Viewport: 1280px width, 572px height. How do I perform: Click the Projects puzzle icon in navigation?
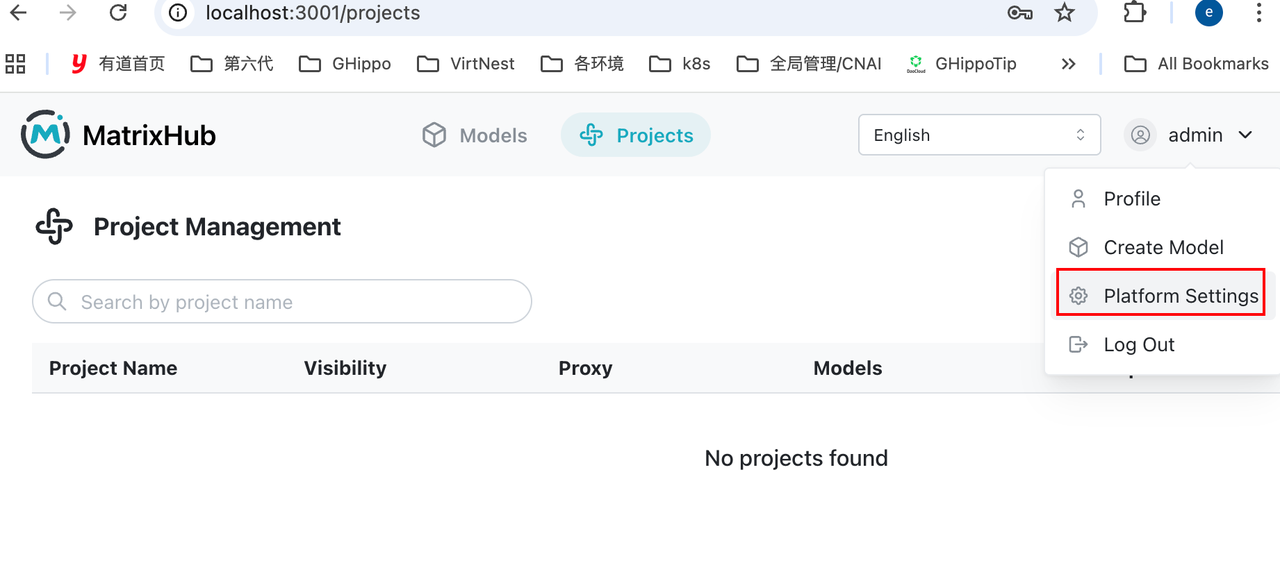[x=591, y=135]
